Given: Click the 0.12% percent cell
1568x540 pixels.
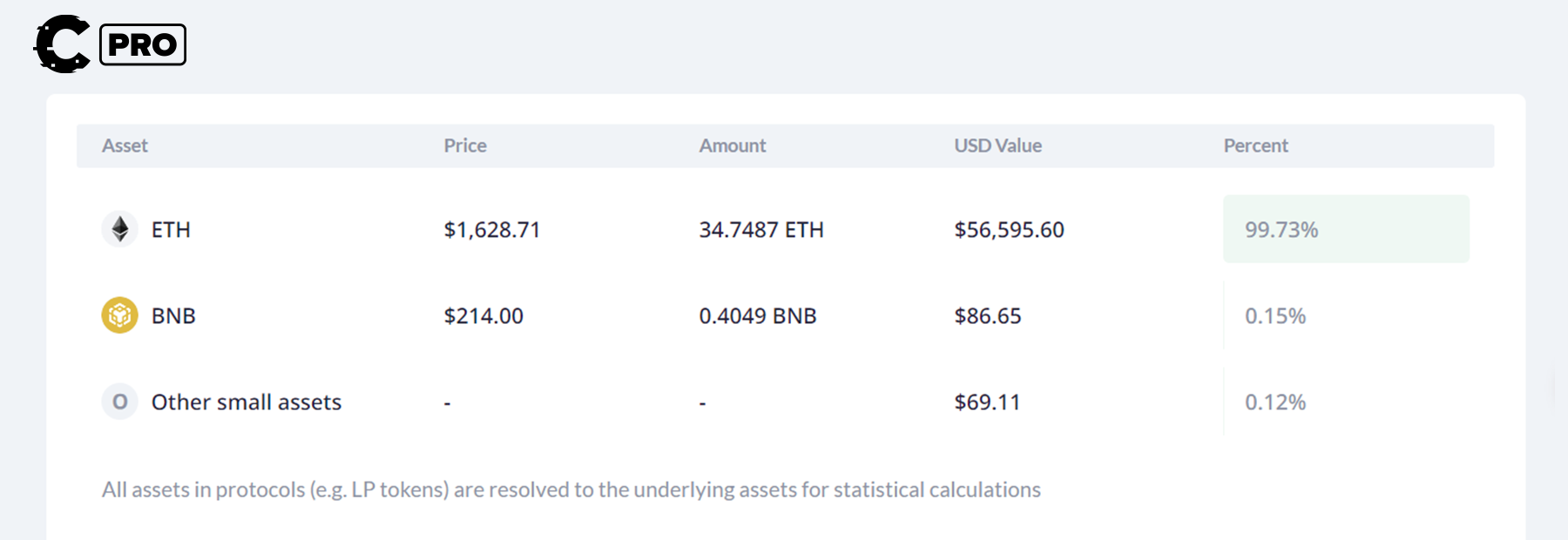Looking at the screenshot, I should [1275, 402].
